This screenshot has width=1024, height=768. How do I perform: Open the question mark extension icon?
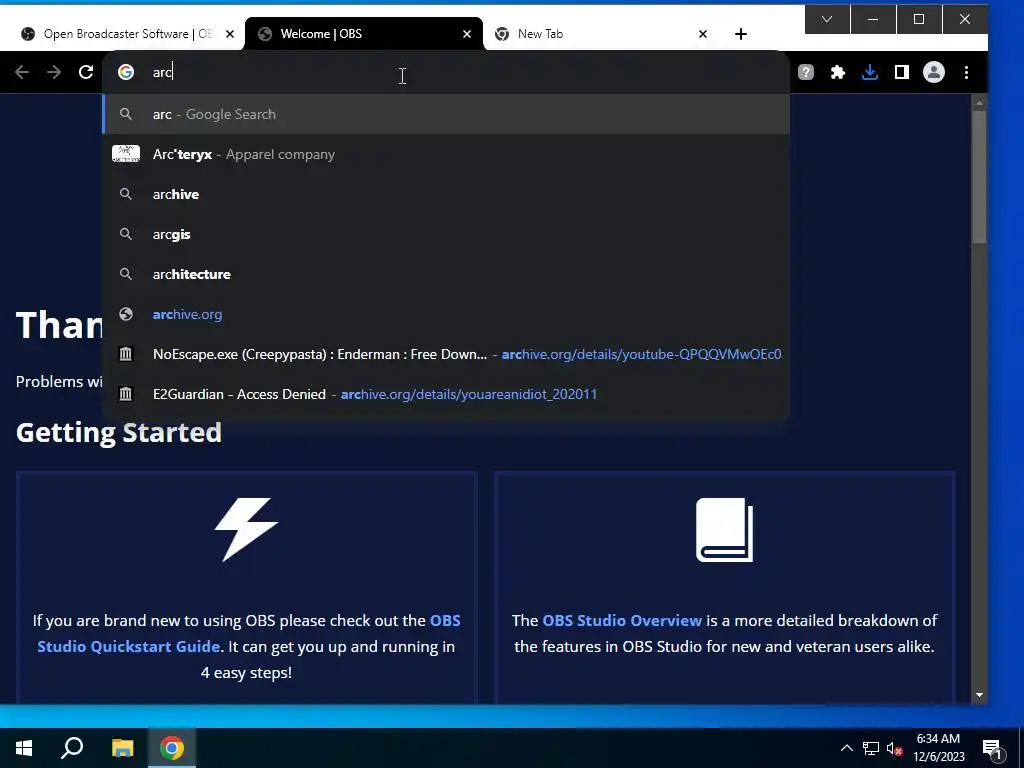[806, 72]
